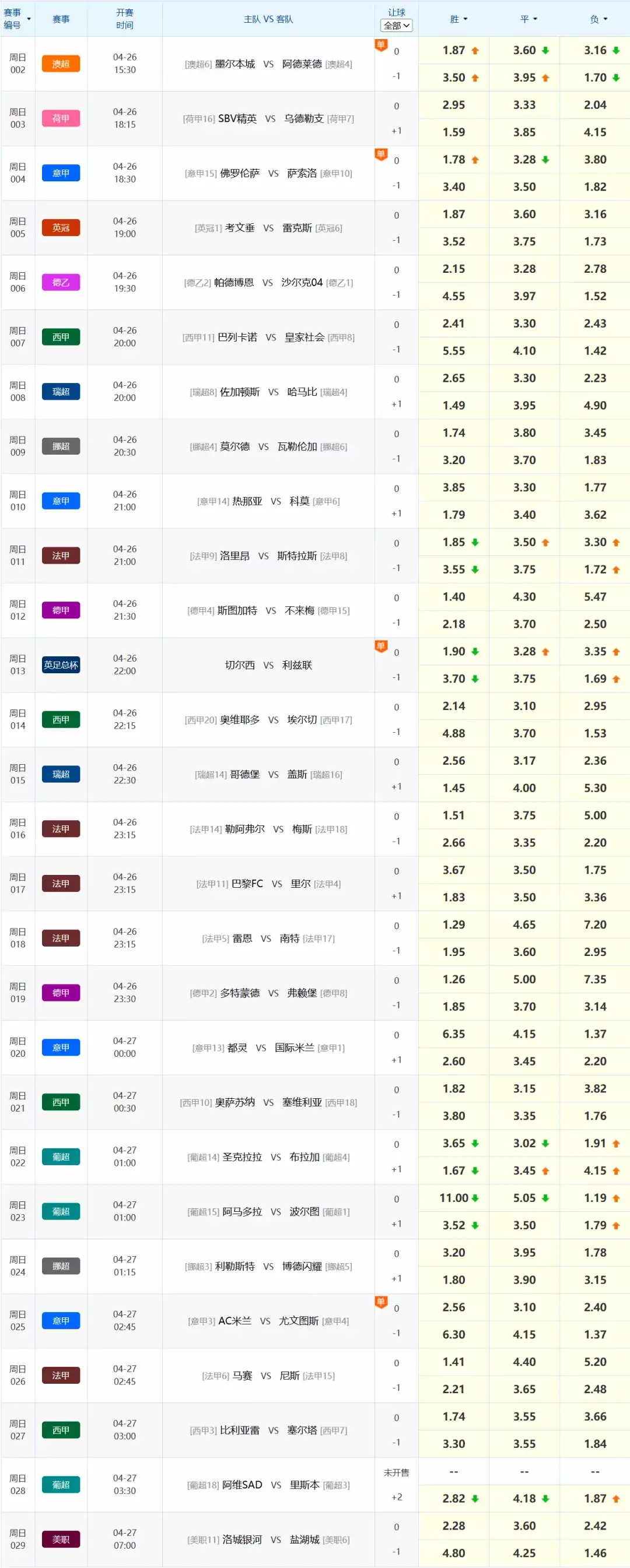Viewport: 630px width, 1568px height.
Task: Open team 里斯本 link
Action: [304, 1485]
